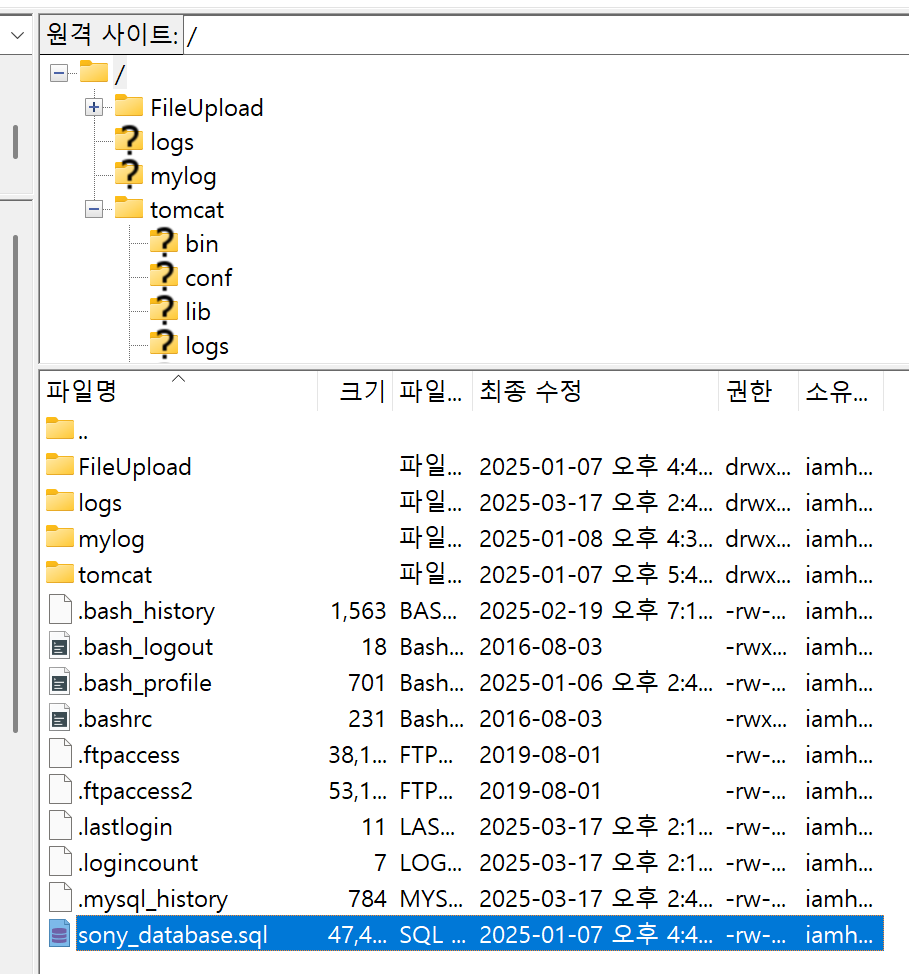Image resolution: width=909 pixels, height=974 pixels.
Task: Click the upper scrollbar in the left pane
Action: pyautogui.click(x=16, y=142)
